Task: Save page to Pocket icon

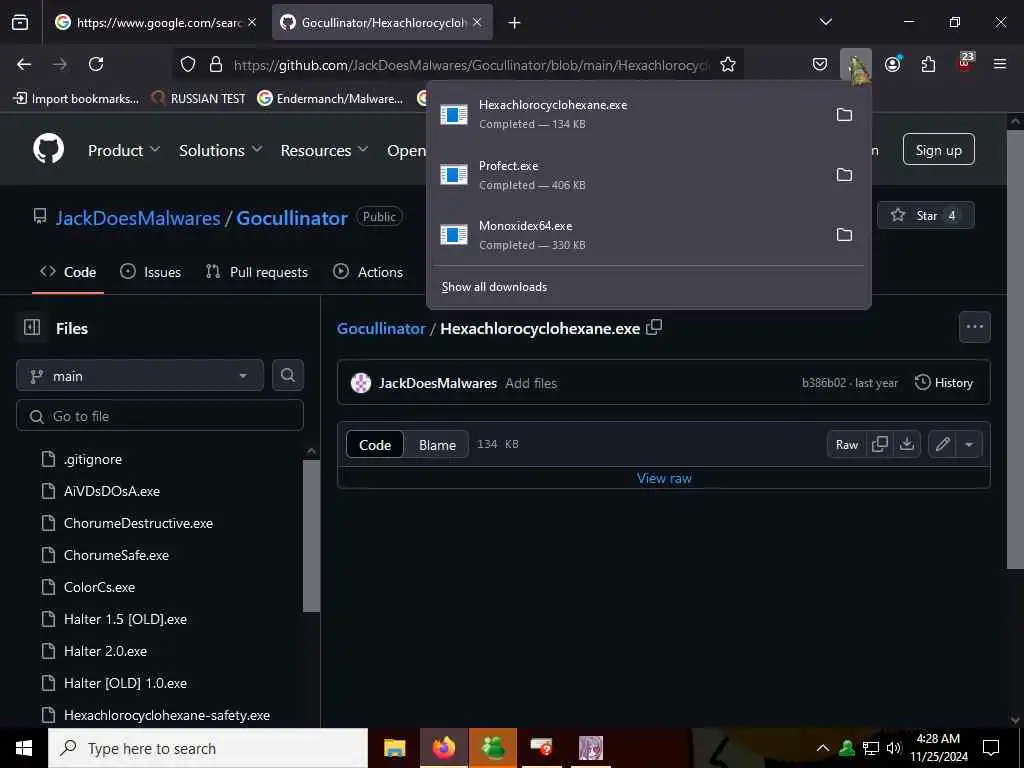Action: [820, 64]
